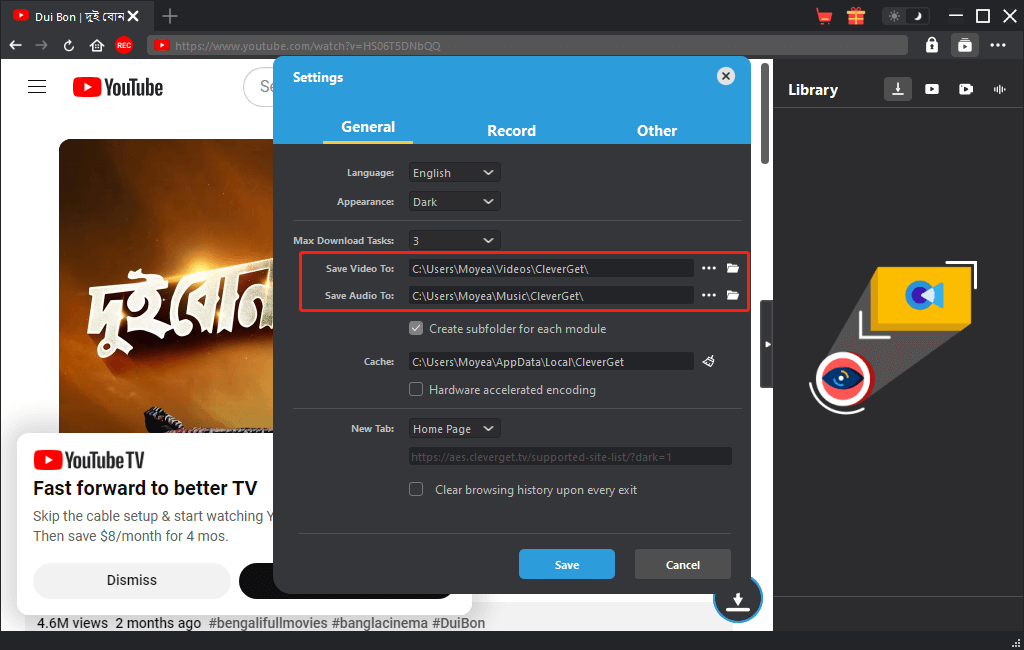Image resolution: width=1024 pixels, height=650 pixels.
Task: Click the Save Video To path field
Action: tap(551, 268)
